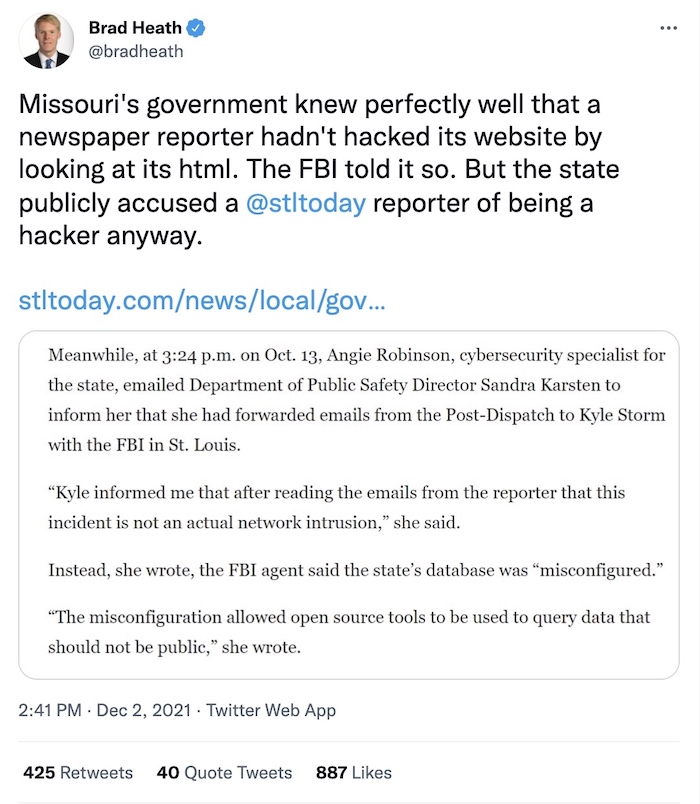
Task: Click the open source tools quote
Action: pos(350,630)
